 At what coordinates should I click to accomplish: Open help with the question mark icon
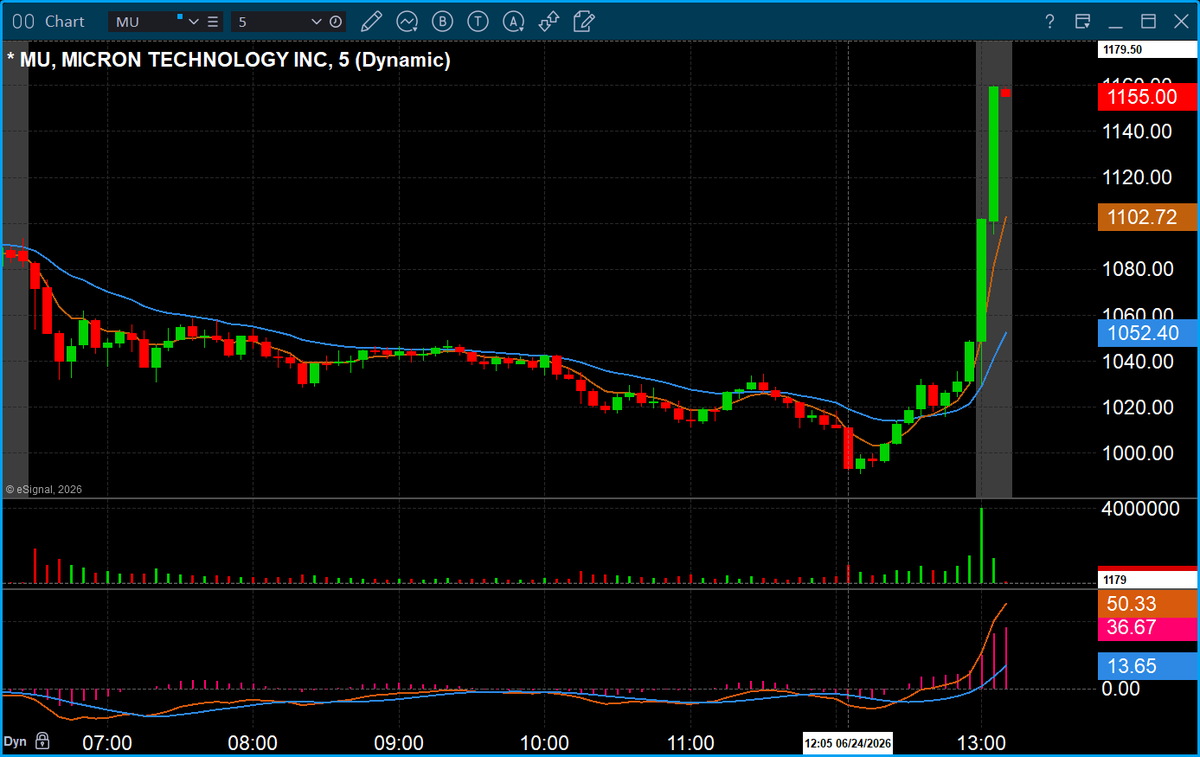[1050, 21]
